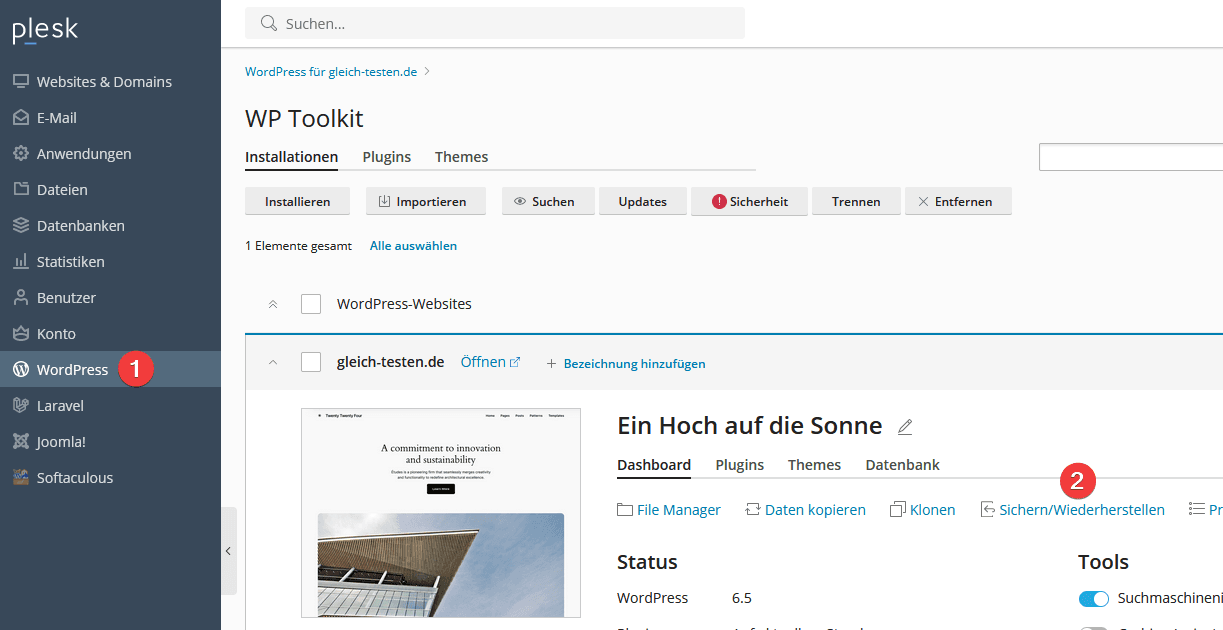Open the Datenbank tab of the site

click(x=902, y=465)
